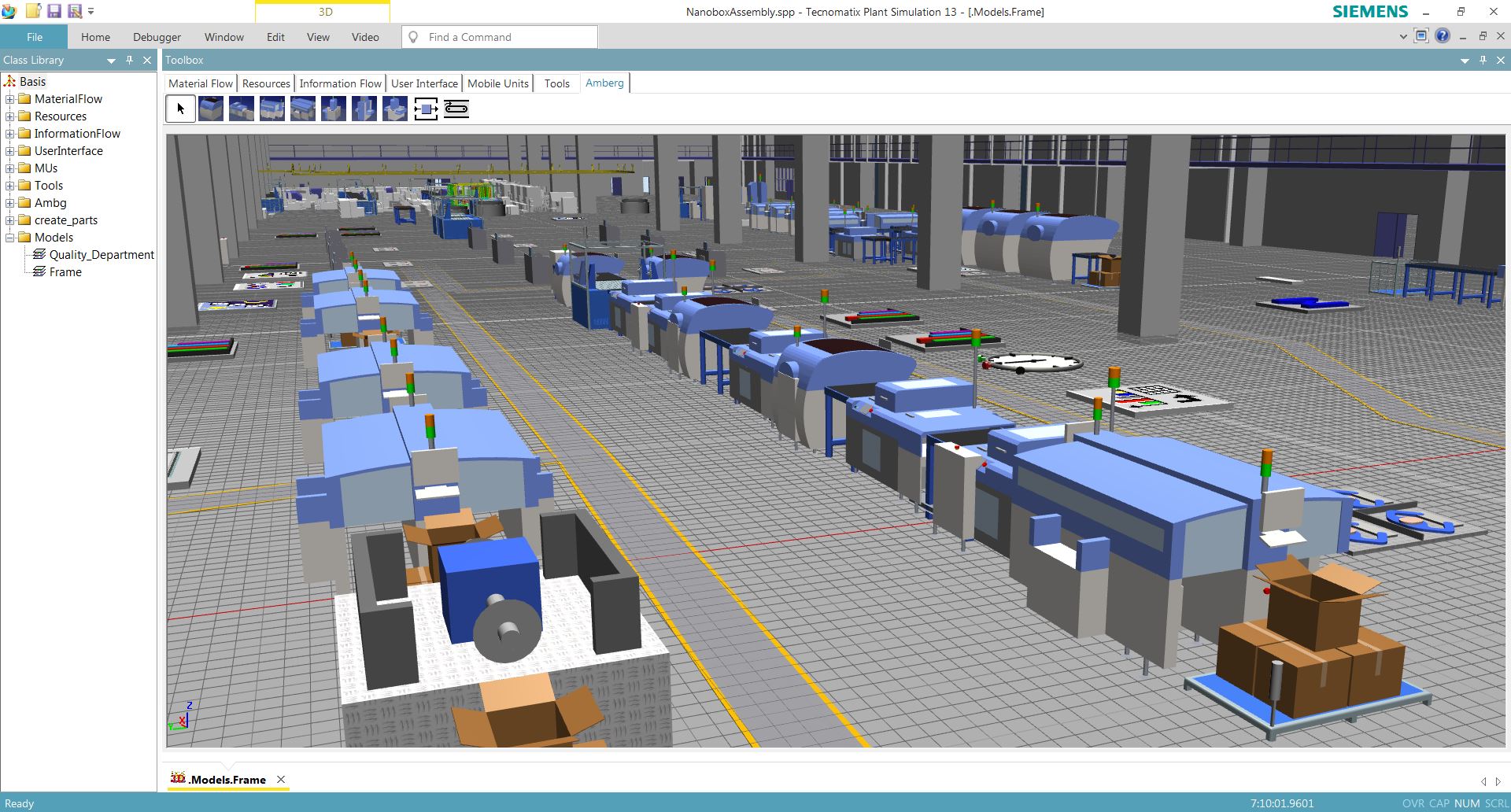
Task: Expand the MaterialFlow node in Class Library
Action: coord(9,98)
